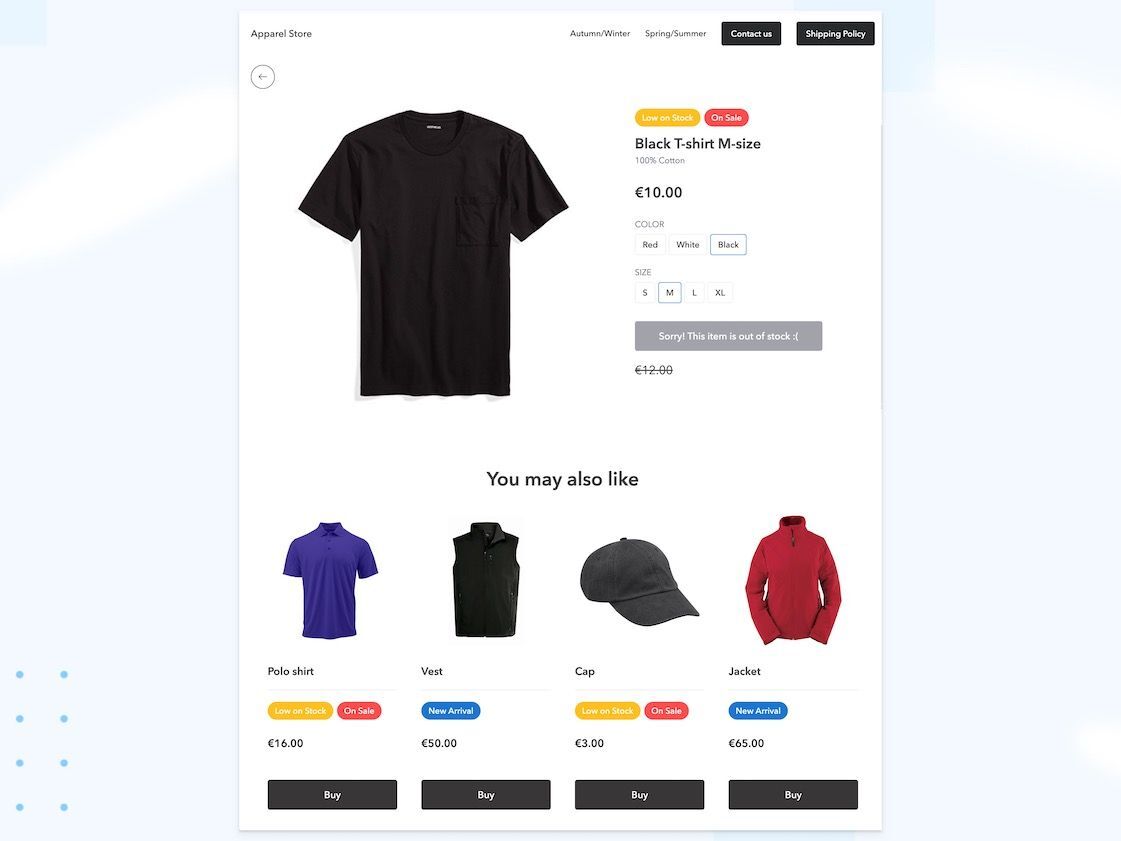Screen dimensions: 1121x841
Task: Click the Low on Stock badge under Polo shirt
Action: [300, 711]
